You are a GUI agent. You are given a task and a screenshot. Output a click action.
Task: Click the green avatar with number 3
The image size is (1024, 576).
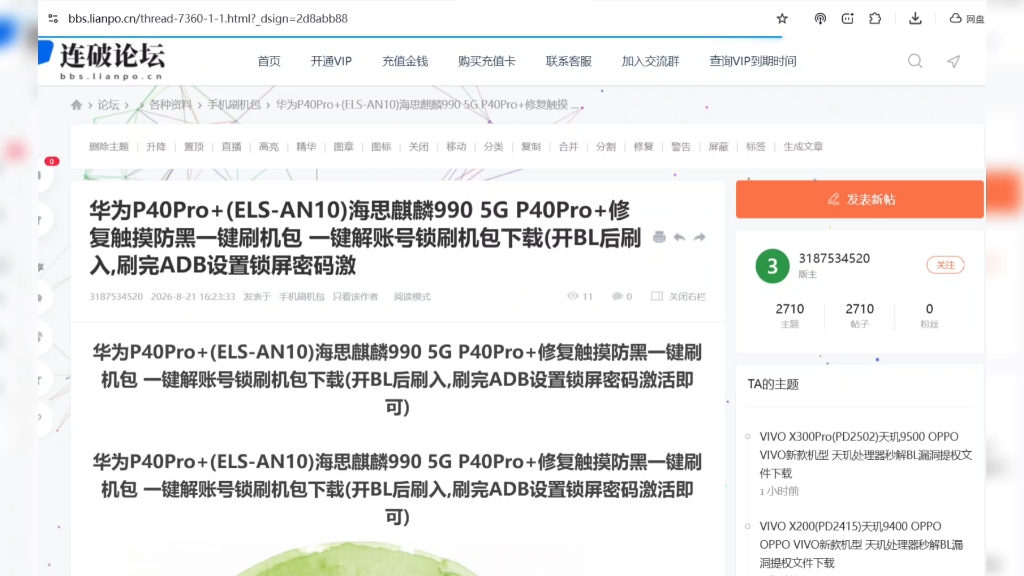click(772, 266)
